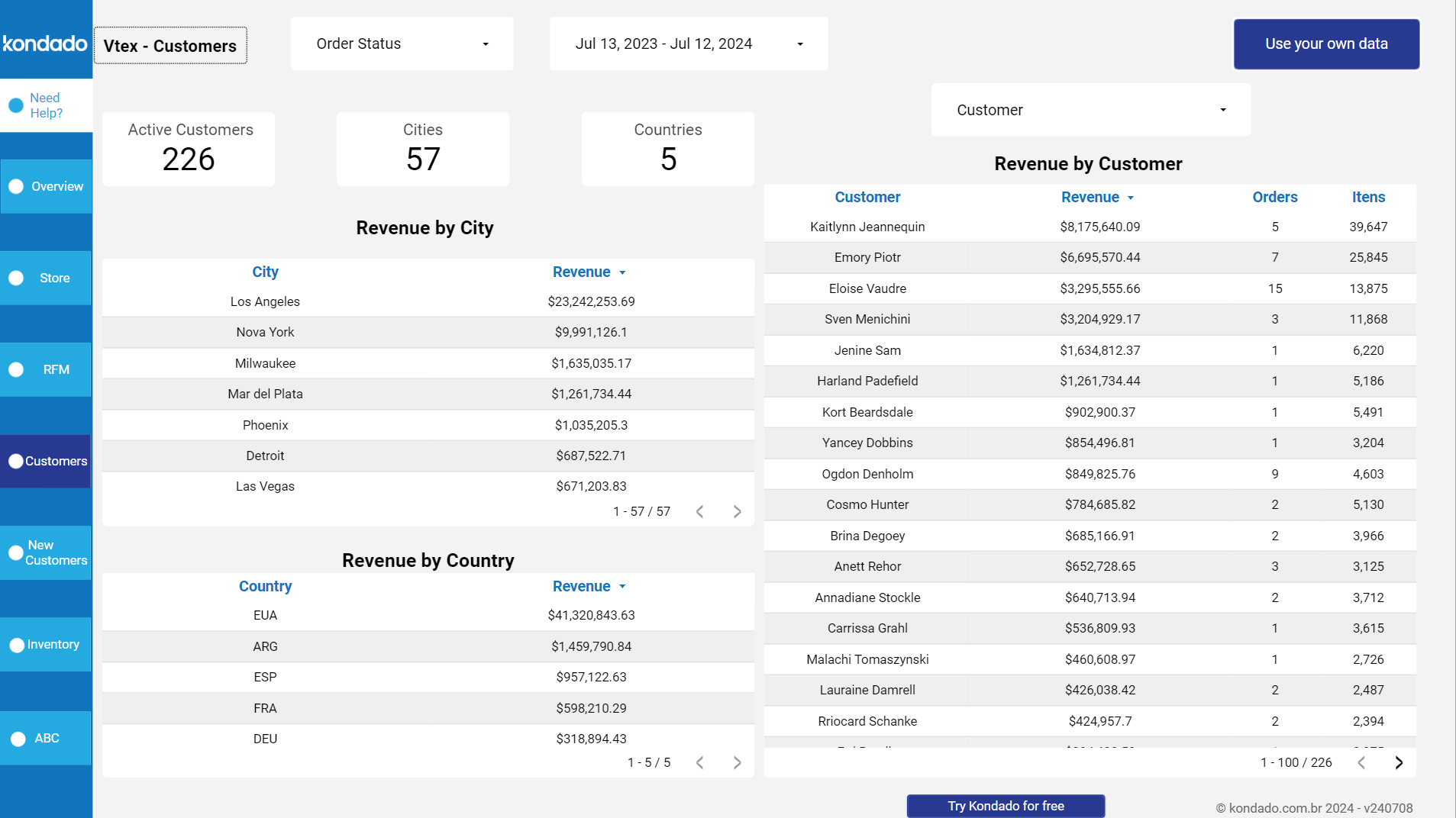
Task: Select the Overview section icon
Action: (x=15, y=185)
